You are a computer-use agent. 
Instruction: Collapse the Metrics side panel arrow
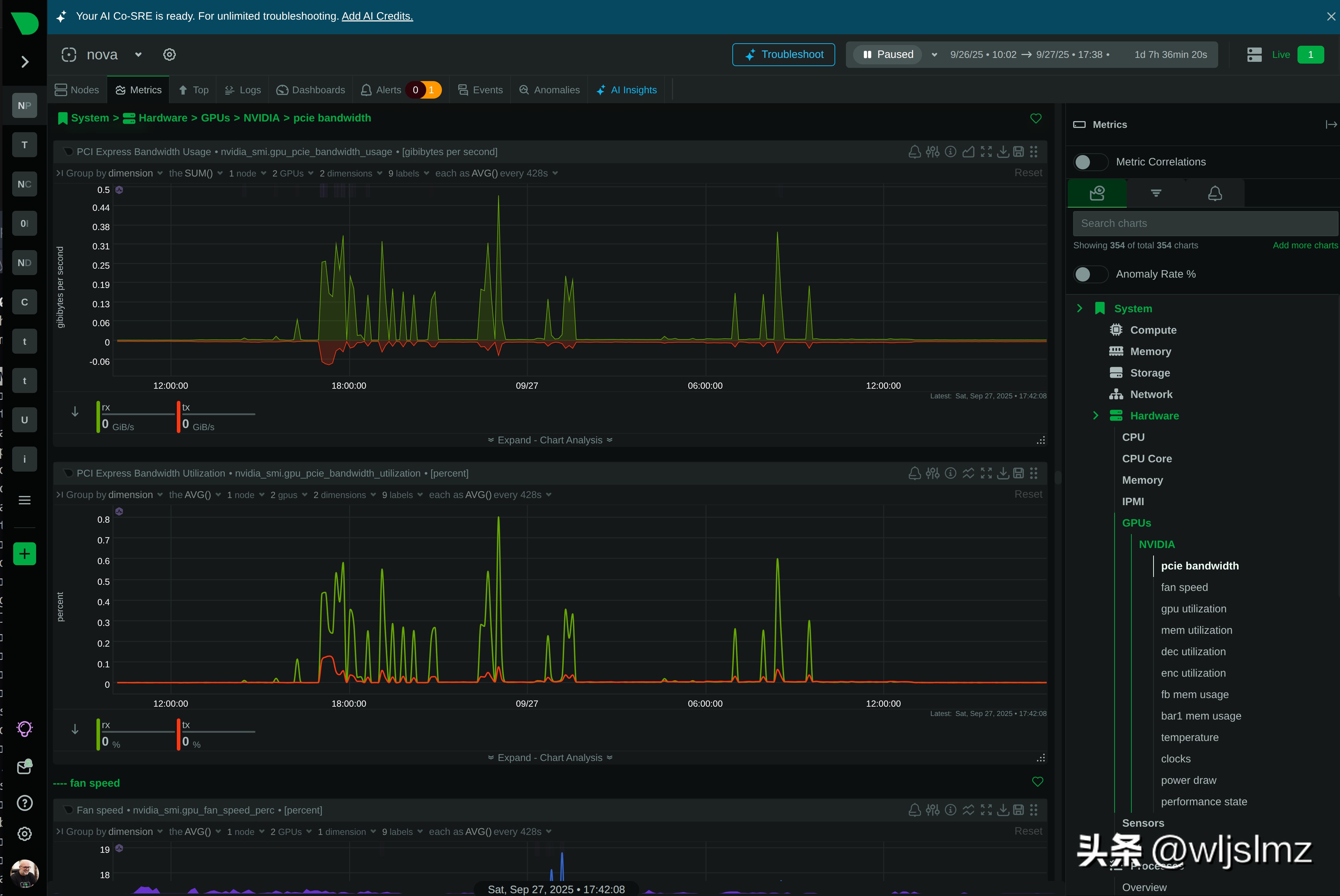pos(1330,125)
